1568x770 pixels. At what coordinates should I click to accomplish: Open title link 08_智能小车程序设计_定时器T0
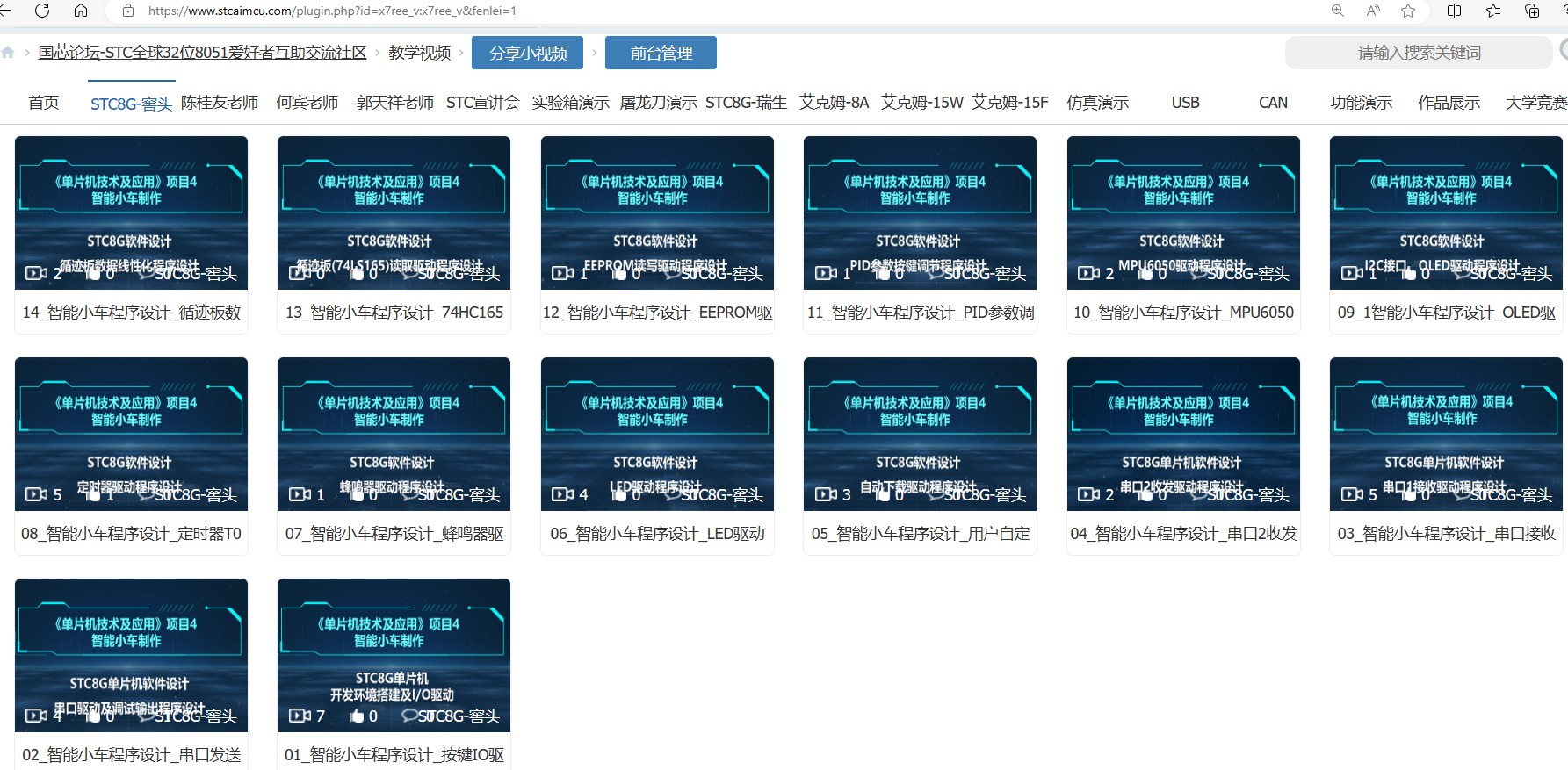click(131, 534)
